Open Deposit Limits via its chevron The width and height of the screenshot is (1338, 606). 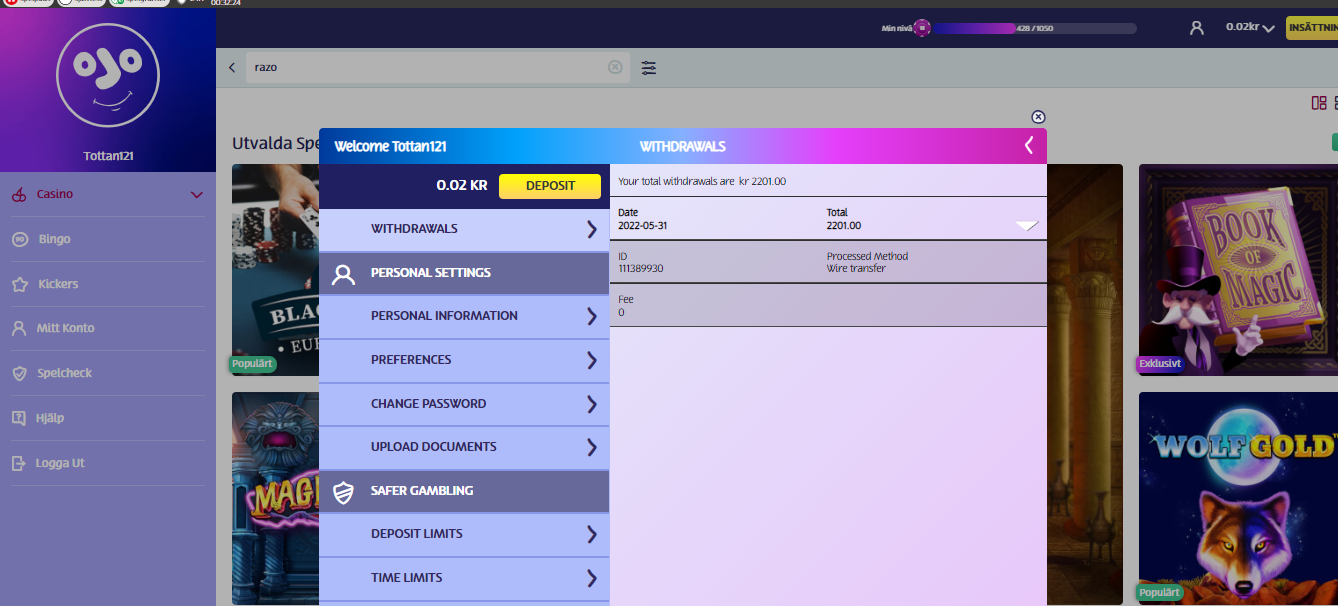pos(591,534)
